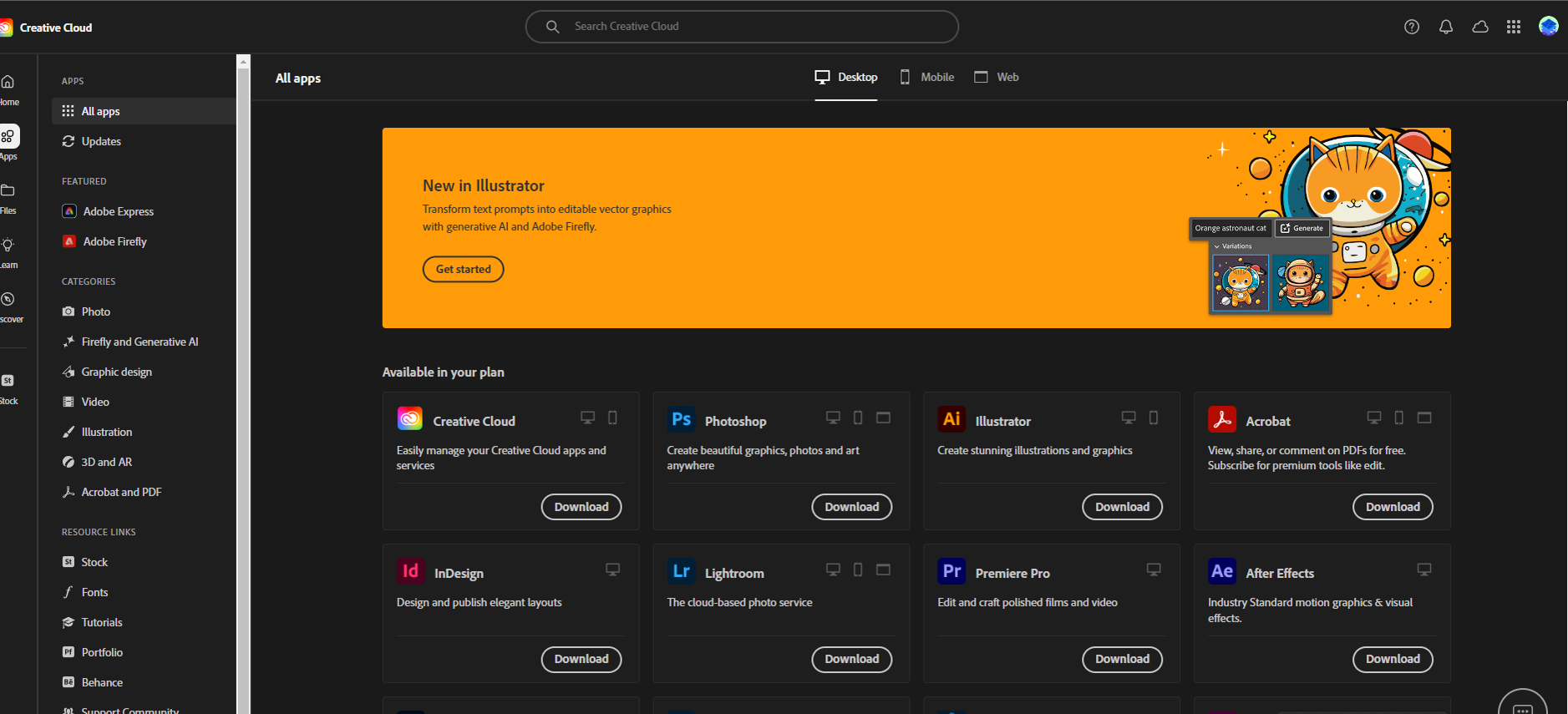Image resolution: width=1568 pixels, height=714 pixels.
Task: Click the Illustrator app icon
Action: 951,419
